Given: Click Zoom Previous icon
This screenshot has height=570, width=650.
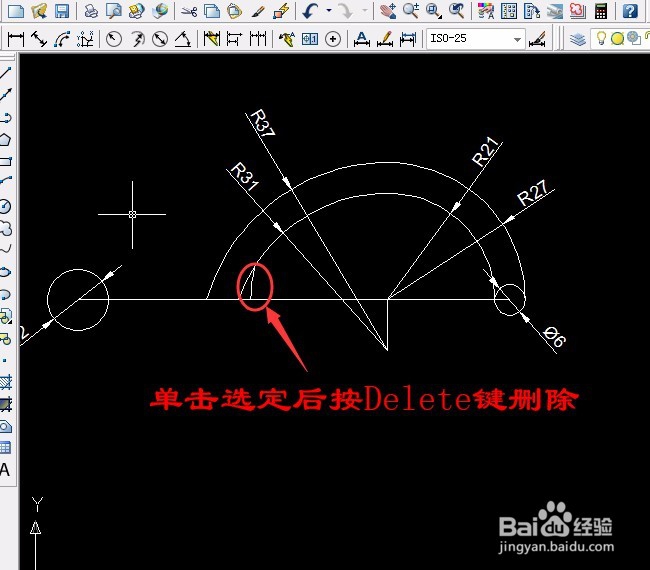Looking at the screenshot, I should (457, 11).
